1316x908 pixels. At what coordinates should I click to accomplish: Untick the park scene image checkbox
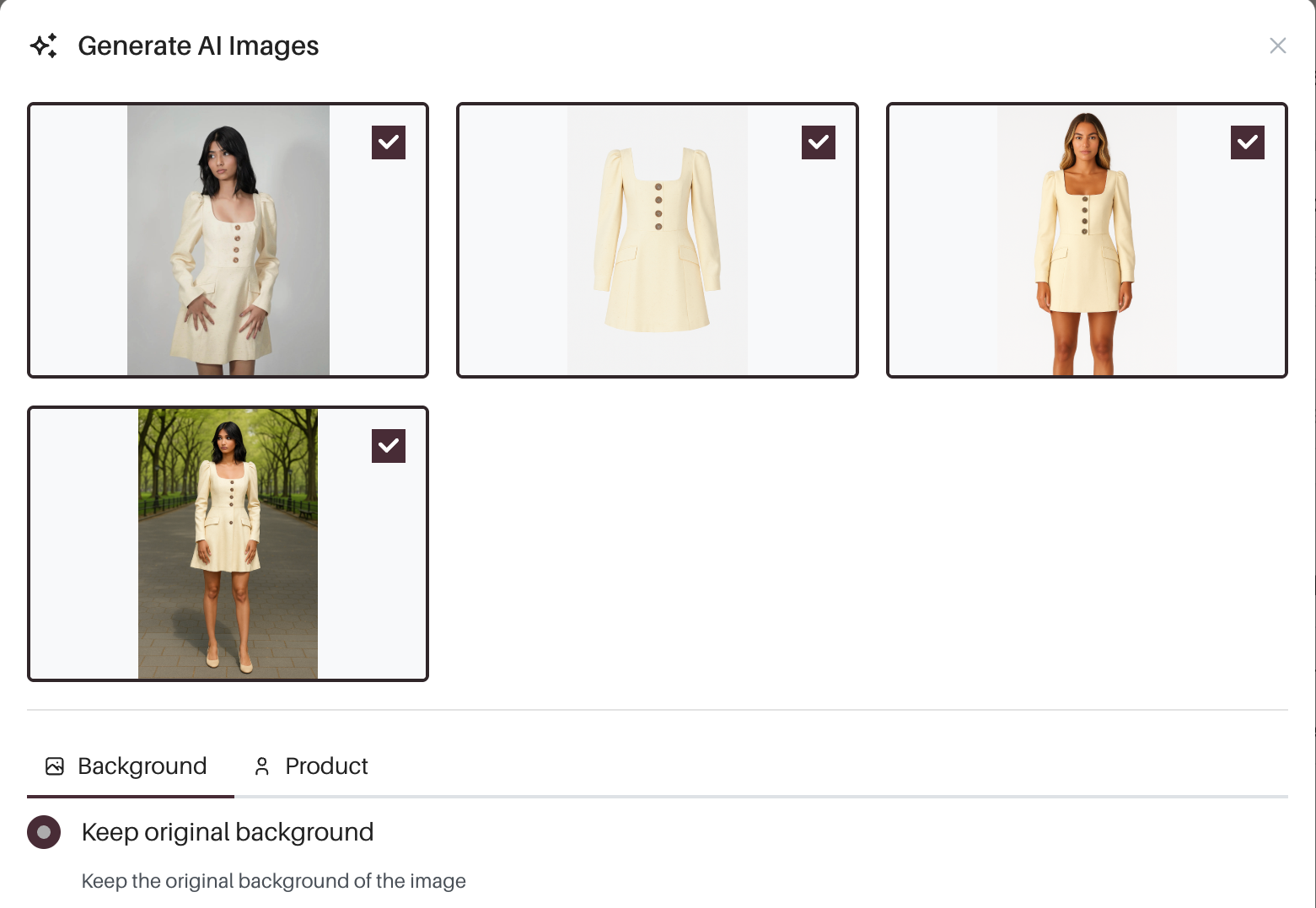[x=389, y=446]
